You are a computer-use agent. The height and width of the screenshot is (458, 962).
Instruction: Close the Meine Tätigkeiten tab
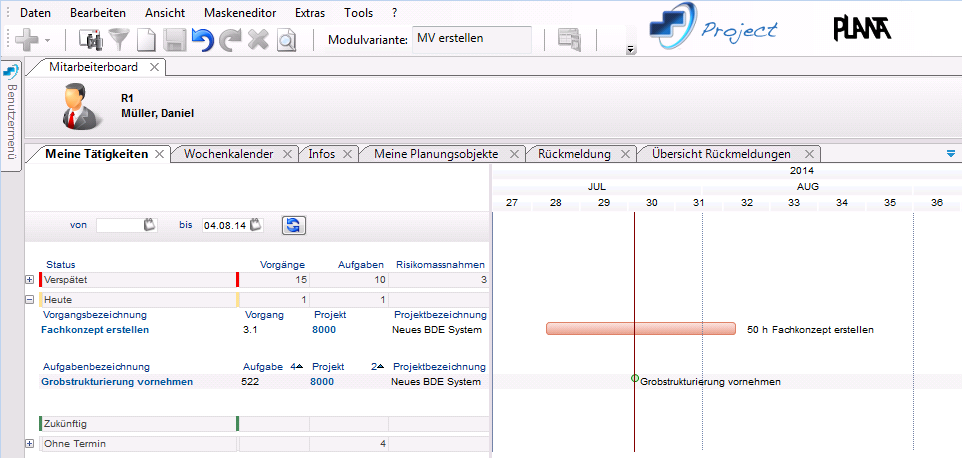tap(159, 154)
